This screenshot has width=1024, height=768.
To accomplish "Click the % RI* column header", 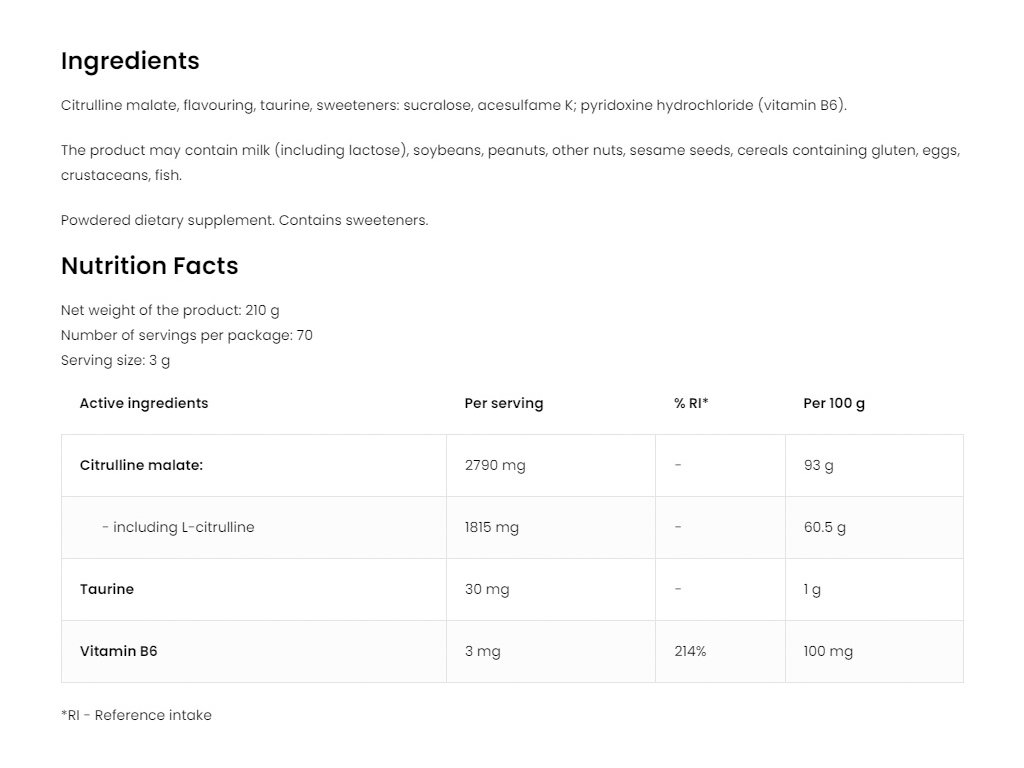I will click(x=691, y=403).
